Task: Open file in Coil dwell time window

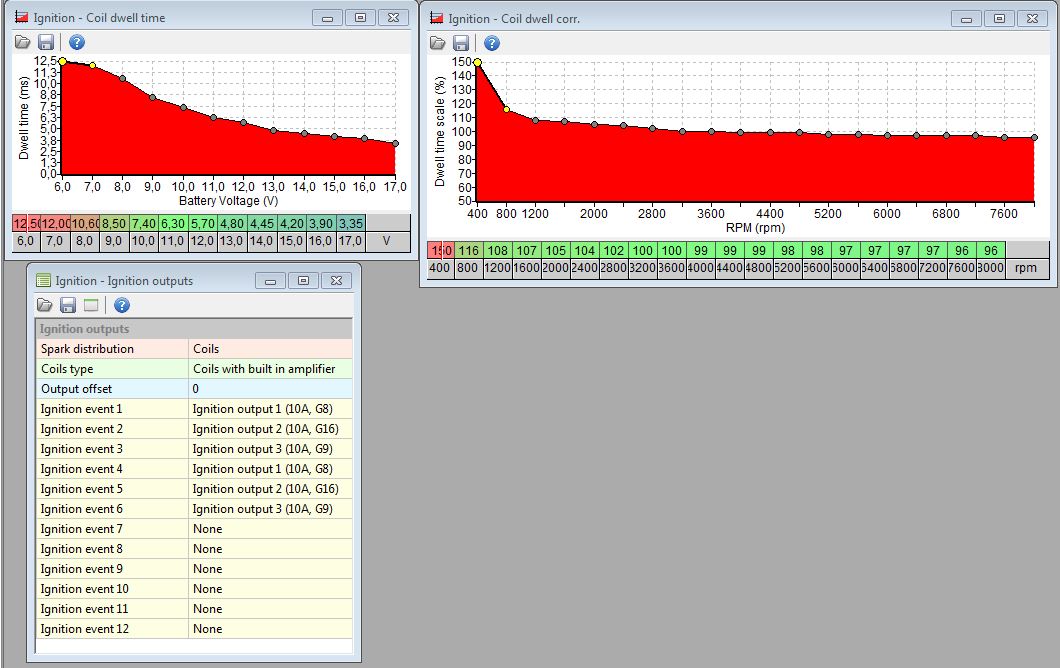Action: tap(23, 42)
